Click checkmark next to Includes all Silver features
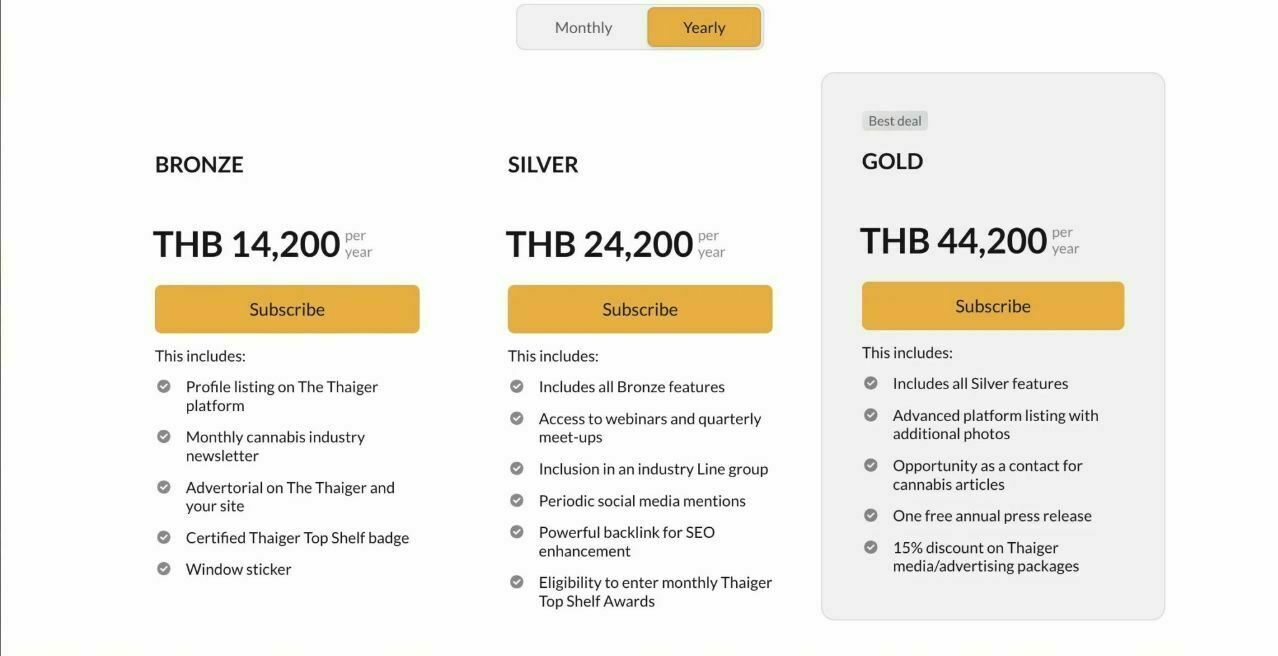This screenshot has height=656, width=1278. 871,383
